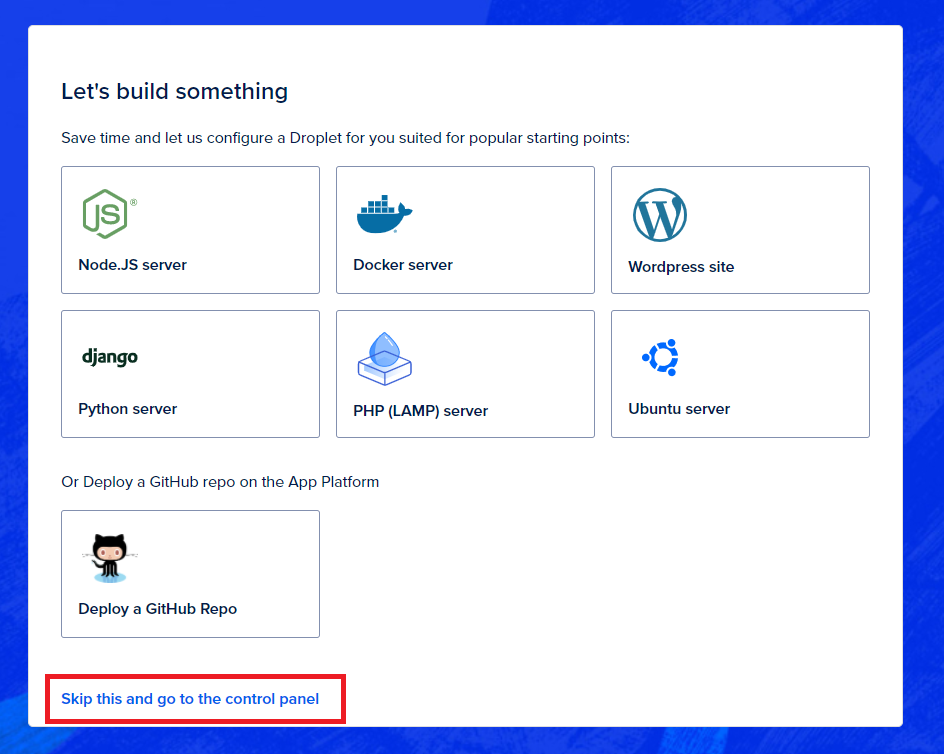Pick the Wordpress site label
This screenshot has width=944, height=754.
pyautogui.click(x=681, y=267)
